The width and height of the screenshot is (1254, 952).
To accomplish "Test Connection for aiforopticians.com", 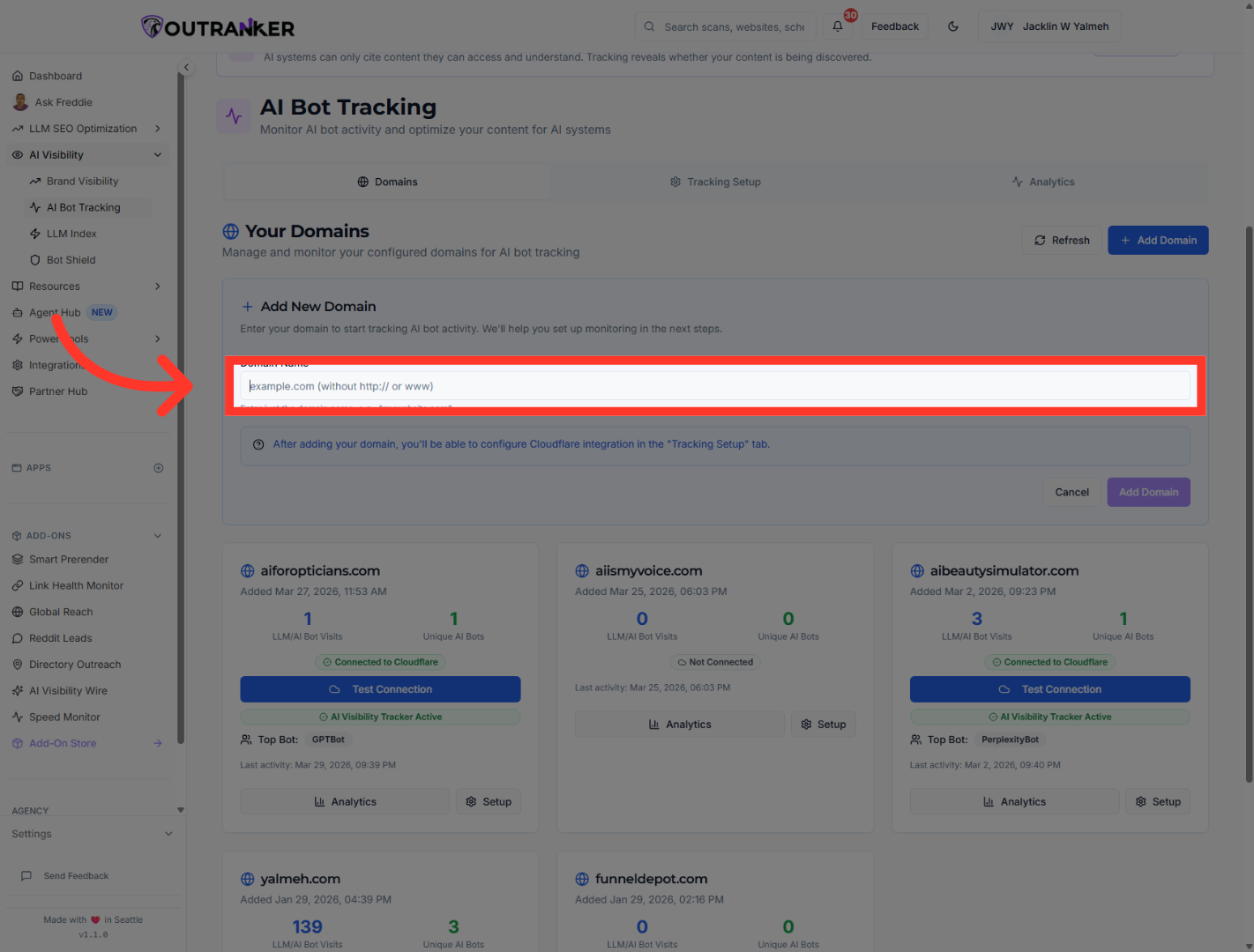I will tap(380, 688).
